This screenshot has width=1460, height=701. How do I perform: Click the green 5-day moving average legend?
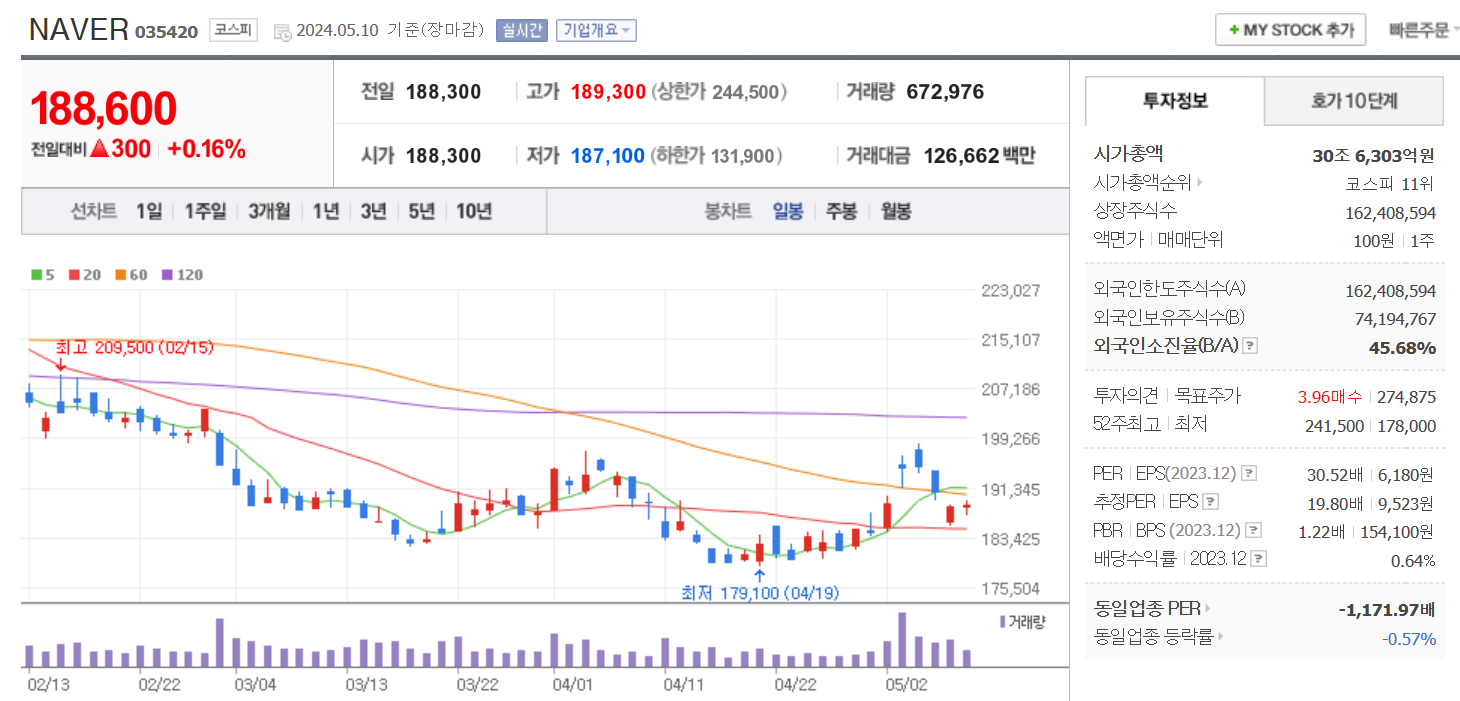[43, 274]
